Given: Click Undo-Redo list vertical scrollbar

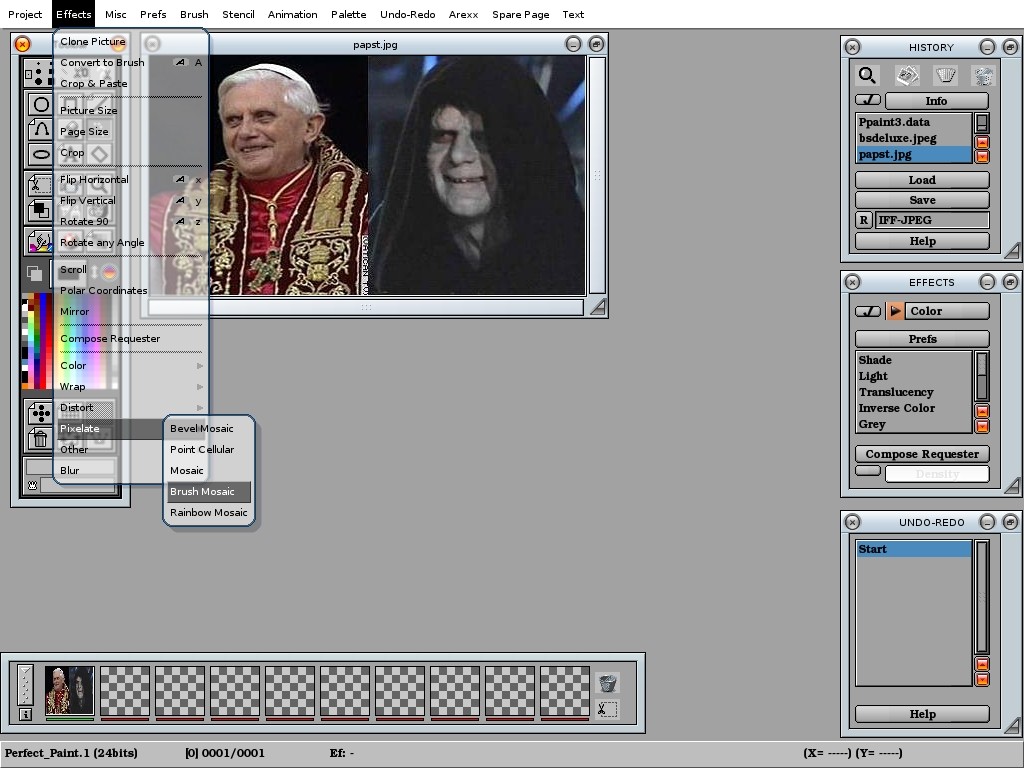Looking at the screenshot, I should (982, 597).
